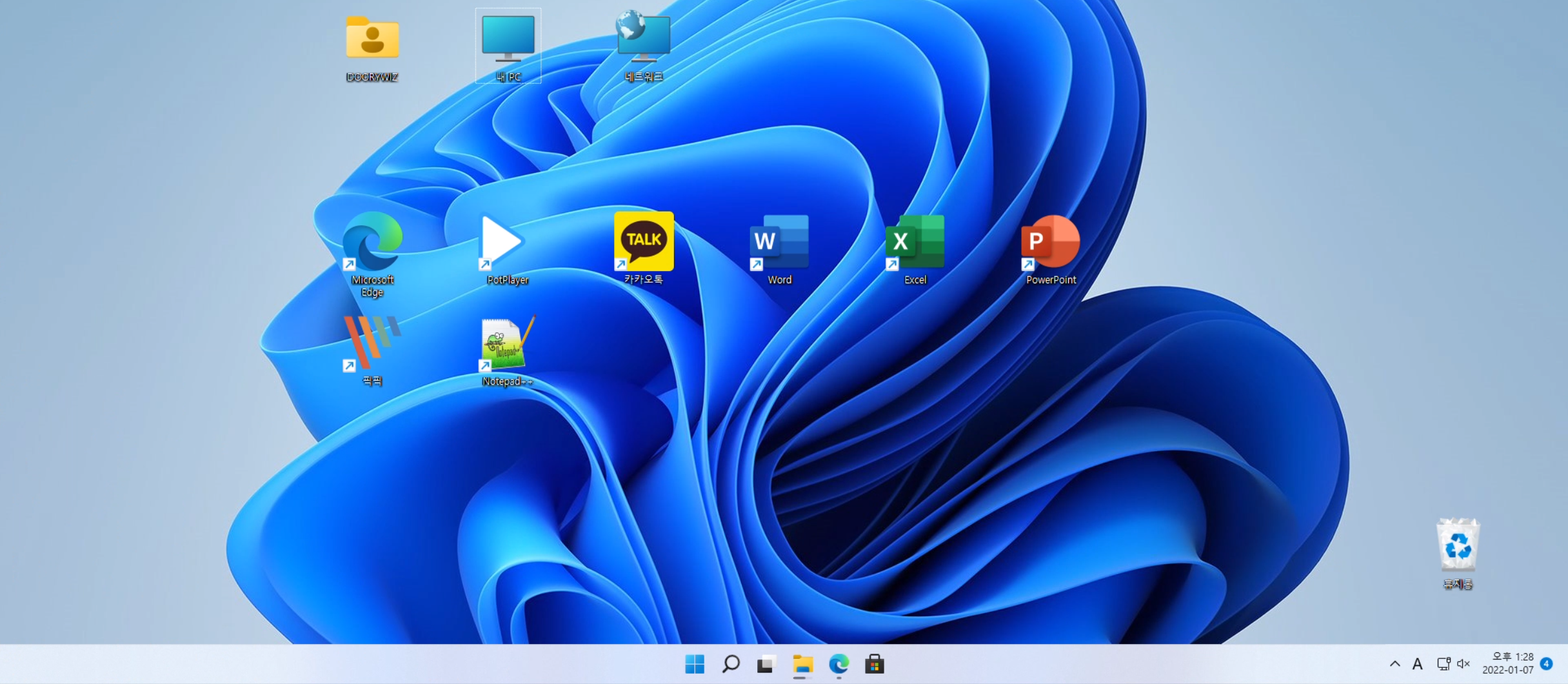Screen dimensions: 1568x684
Task: Select the DOCRYWIZ user folder icon
Action: 372,47
